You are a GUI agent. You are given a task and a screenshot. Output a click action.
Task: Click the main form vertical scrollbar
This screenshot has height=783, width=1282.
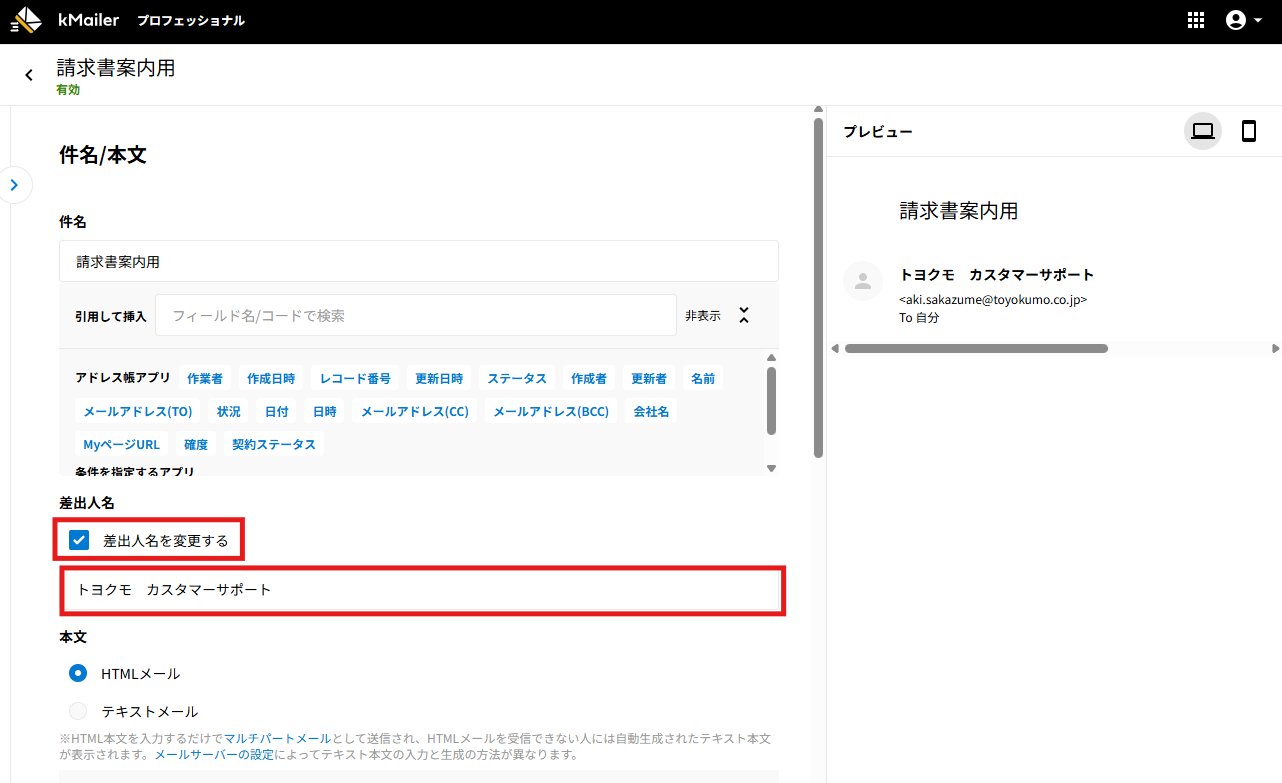tap(818, 287)
